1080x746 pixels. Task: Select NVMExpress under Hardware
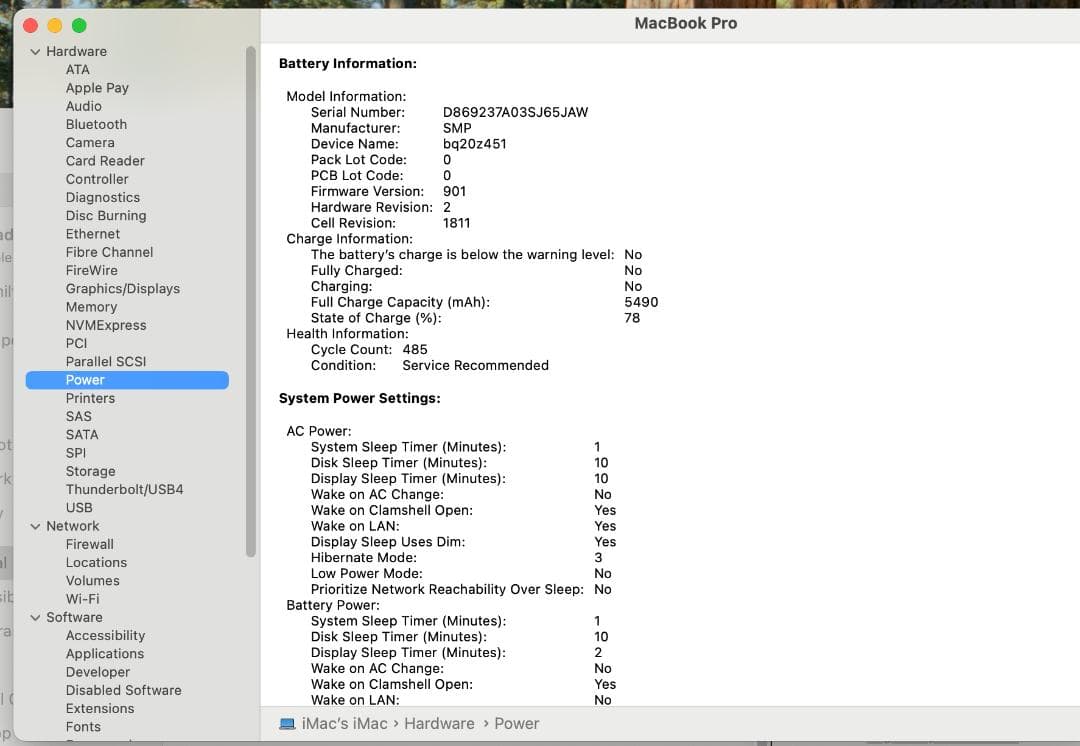click(106, 325)
